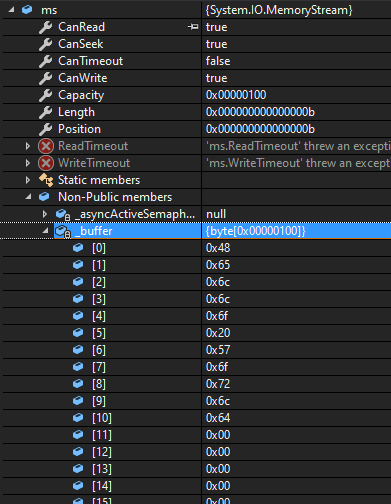Select the CanTimeout property name
The width and height of the screenshot is (391, 504).
click(x=91, y=61)
